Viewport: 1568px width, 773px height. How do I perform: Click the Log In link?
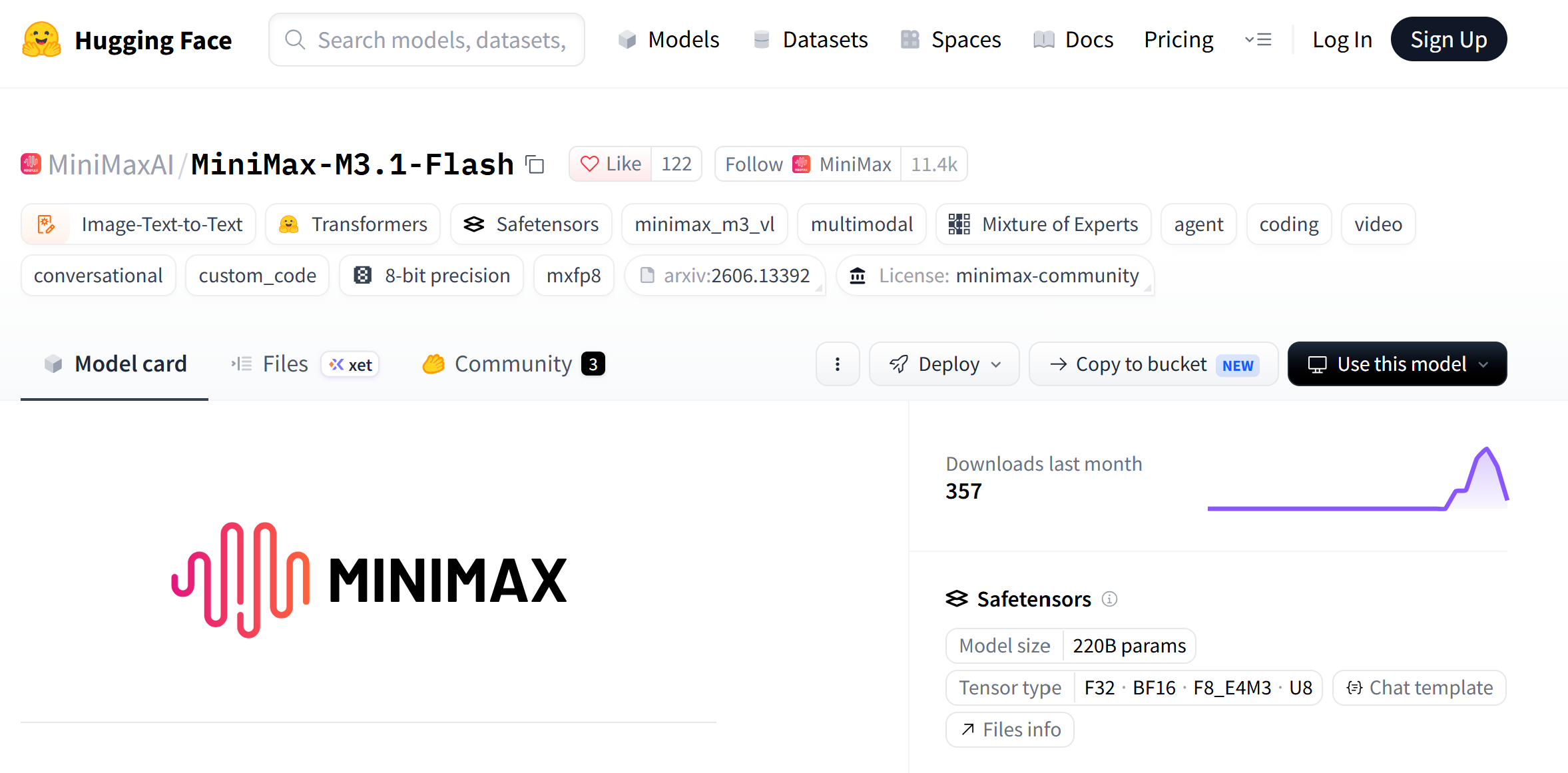coord(1342,40)
